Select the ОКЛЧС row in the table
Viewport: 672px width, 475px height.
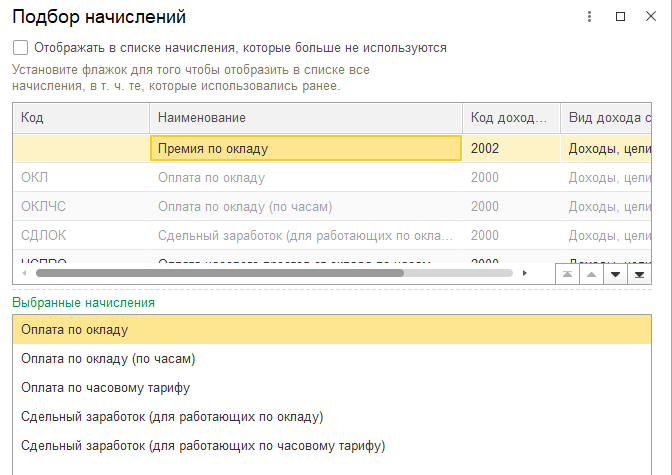(80, 207)
